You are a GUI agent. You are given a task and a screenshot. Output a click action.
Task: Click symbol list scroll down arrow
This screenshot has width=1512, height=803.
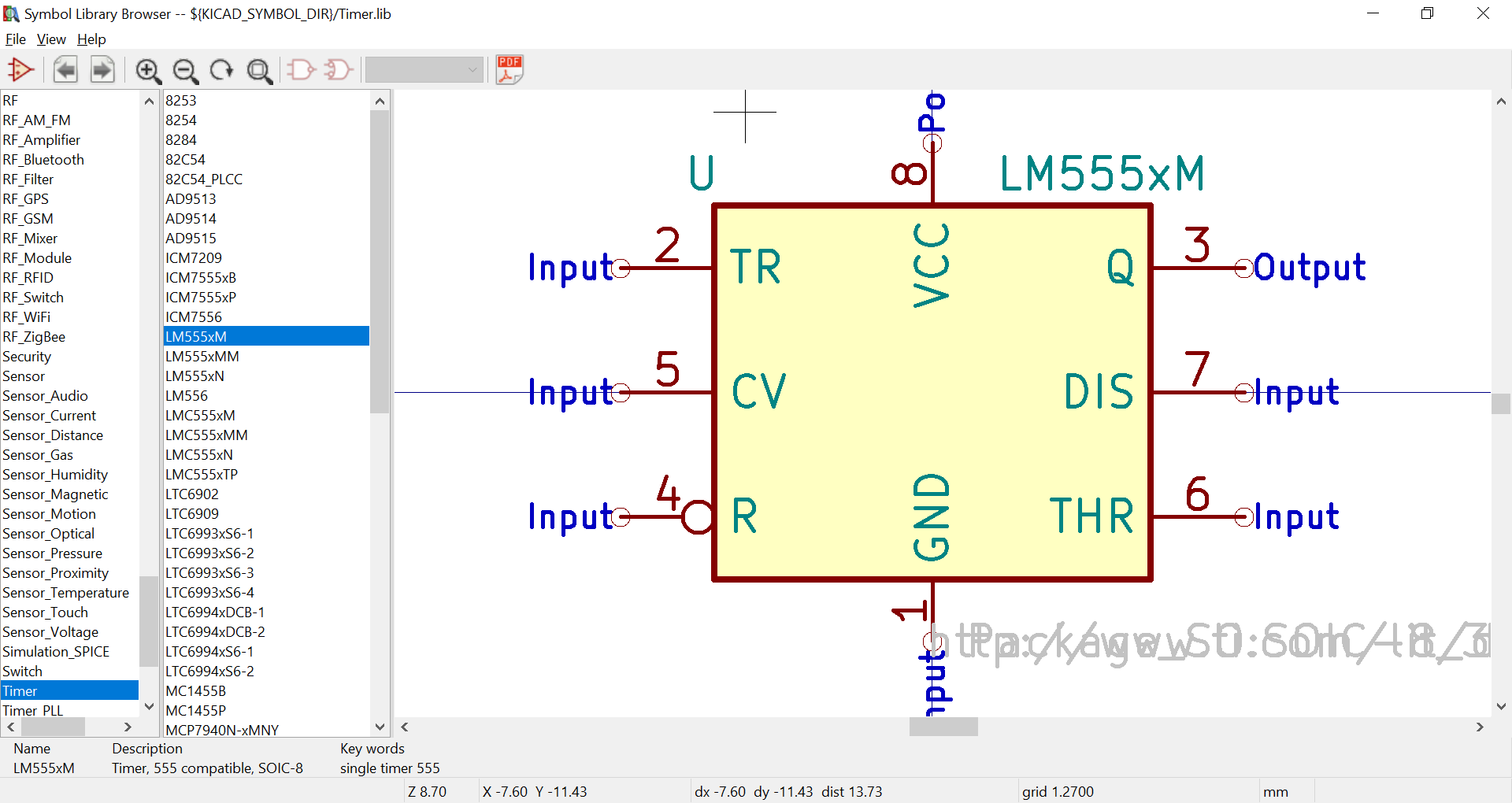(380, 727)
